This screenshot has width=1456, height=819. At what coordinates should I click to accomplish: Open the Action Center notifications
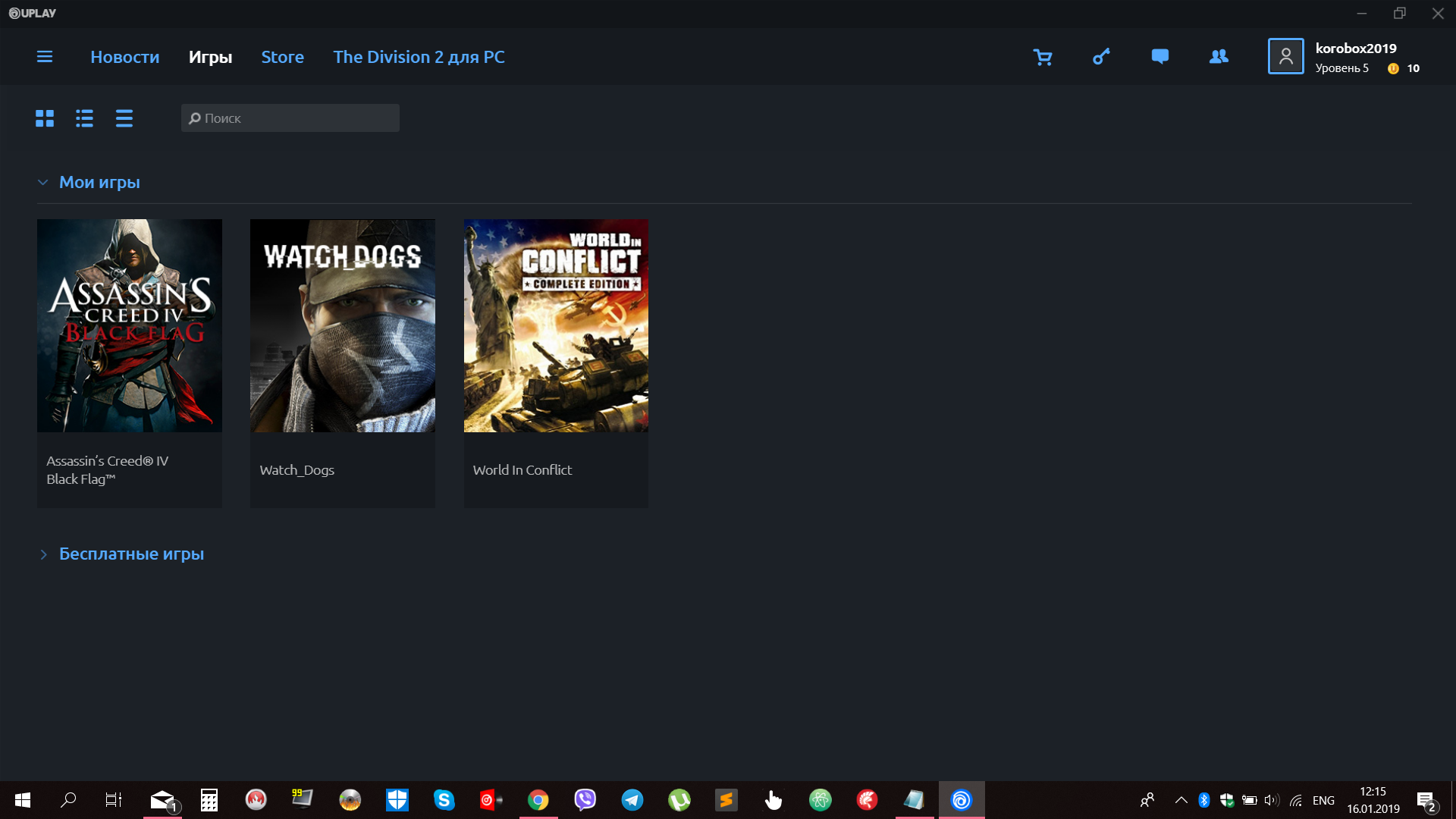pos(1426,800)
